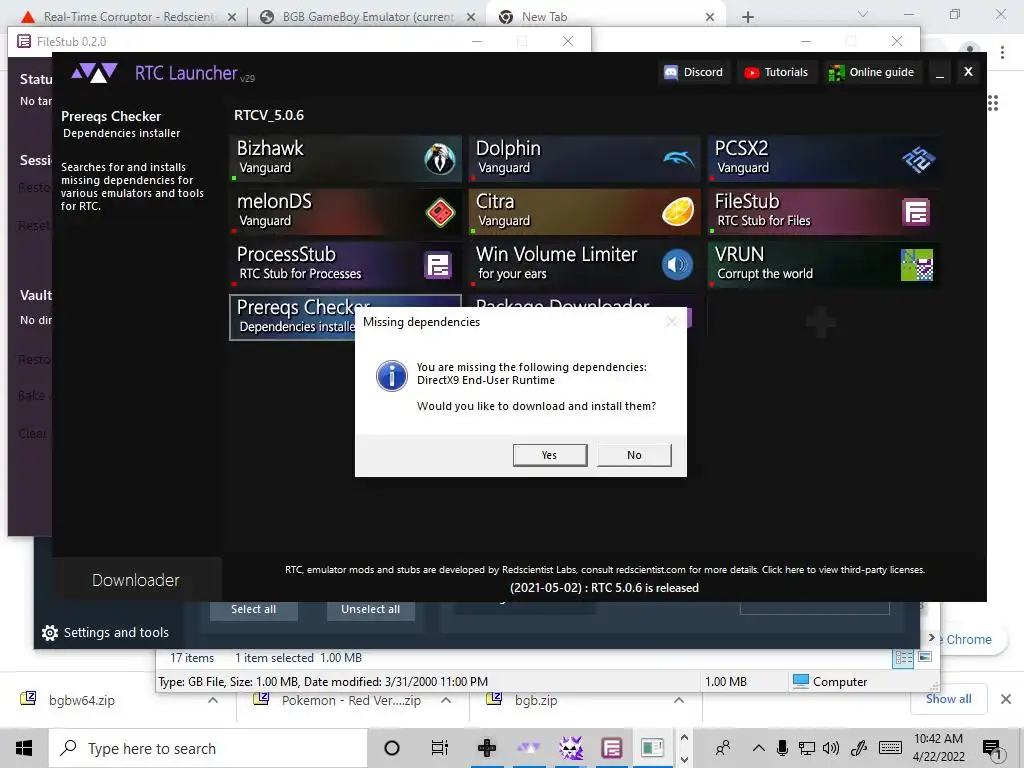Image resolution: width=1024 pixels, height=768 pixels.
Task: Open the Tutorials YouTube link
Action: click(776, 72)
